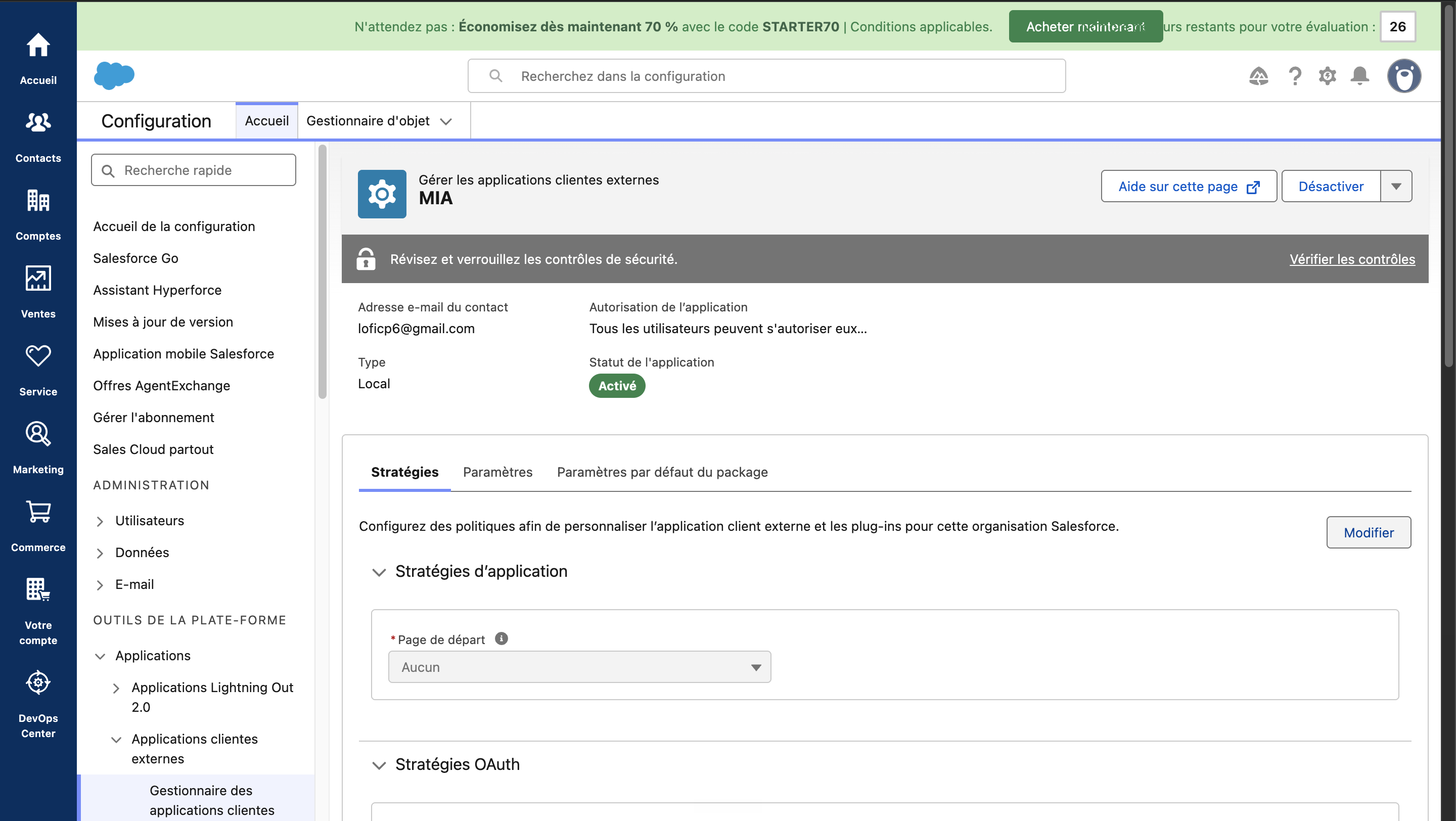Open the setup gear icon in header
The height and width of the screenshot is (821, 1456).
(x=1327, y=76)
